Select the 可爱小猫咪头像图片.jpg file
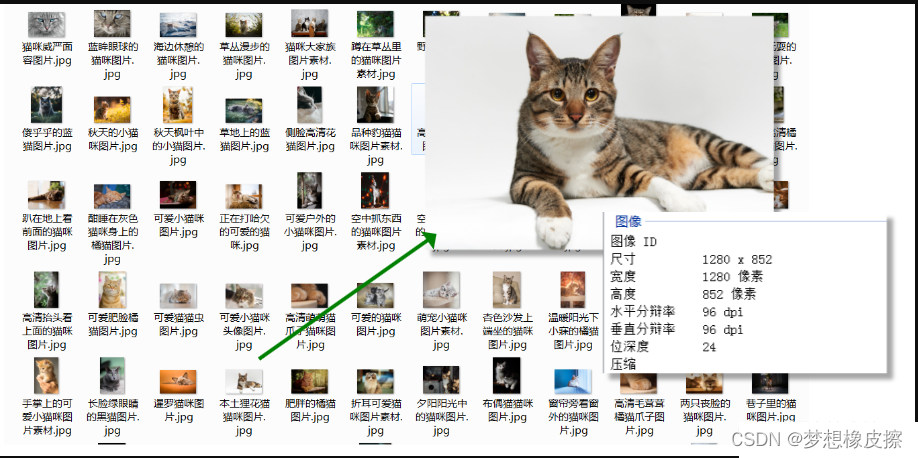The image size is (918, 458). click(244, 318)
